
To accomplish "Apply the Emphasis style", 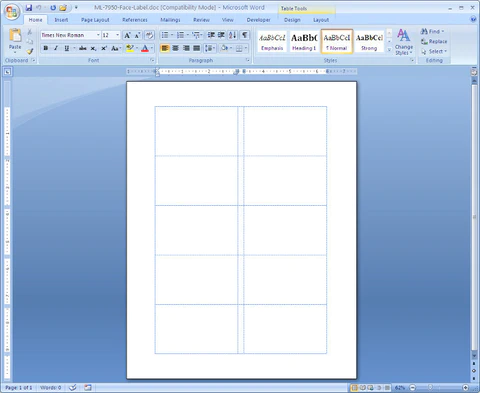I will pos(272,42).
